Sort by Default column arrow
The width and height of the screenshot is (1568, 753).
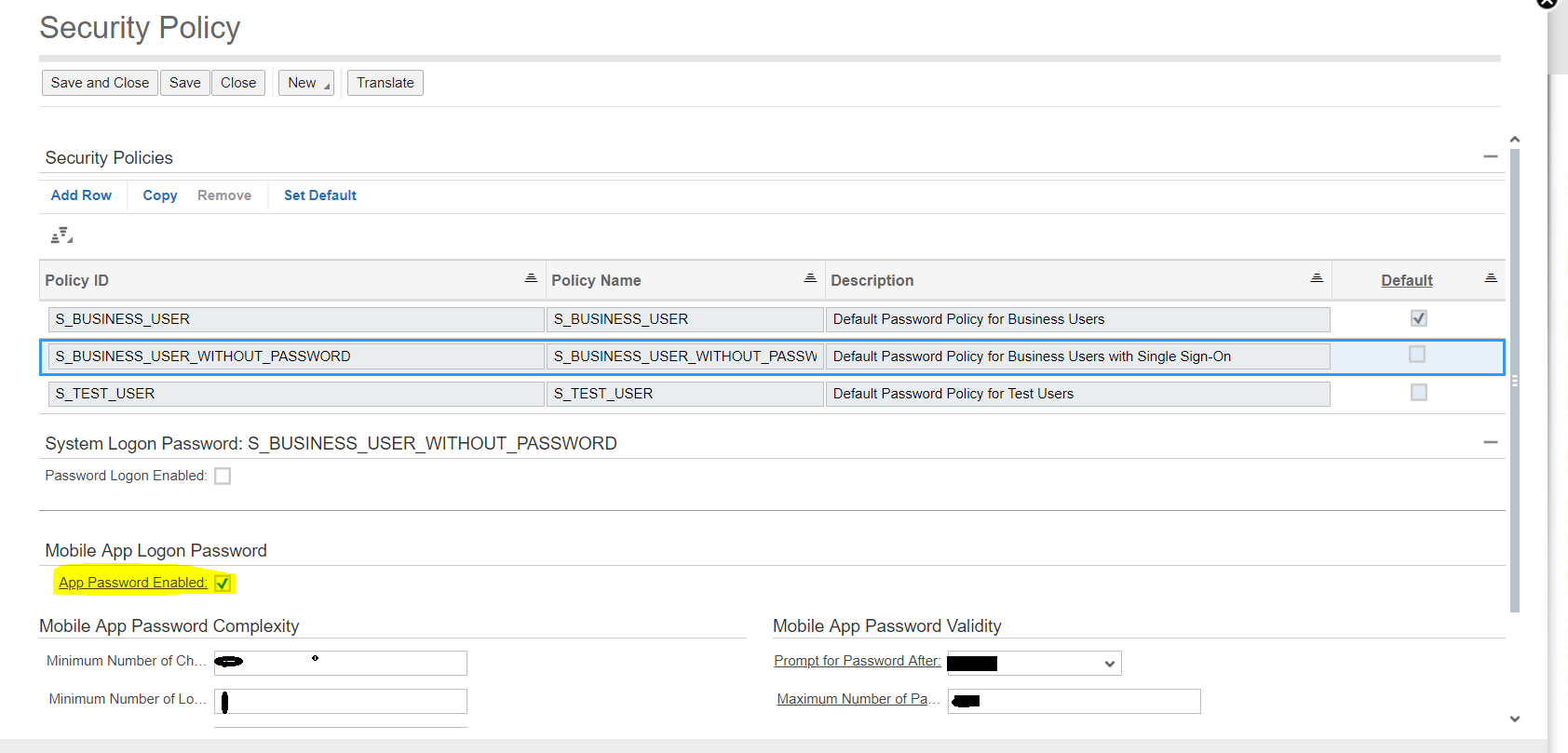tap(1491, 278)
